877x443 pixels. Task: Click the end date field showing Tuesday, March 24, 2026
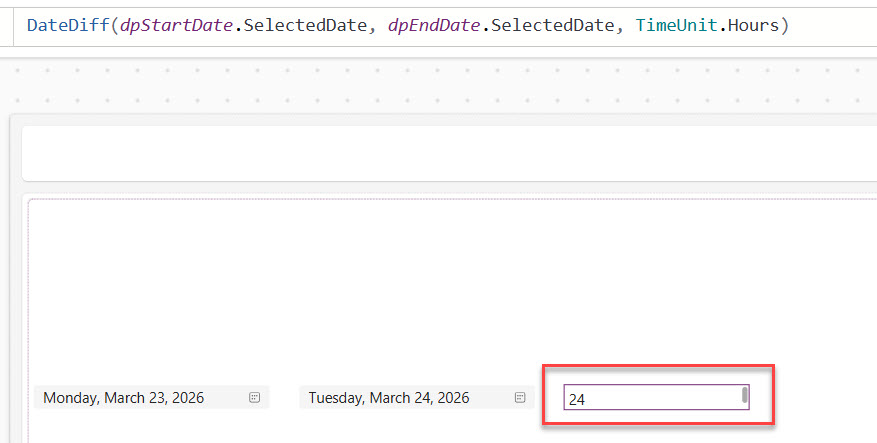coord(417,398)
